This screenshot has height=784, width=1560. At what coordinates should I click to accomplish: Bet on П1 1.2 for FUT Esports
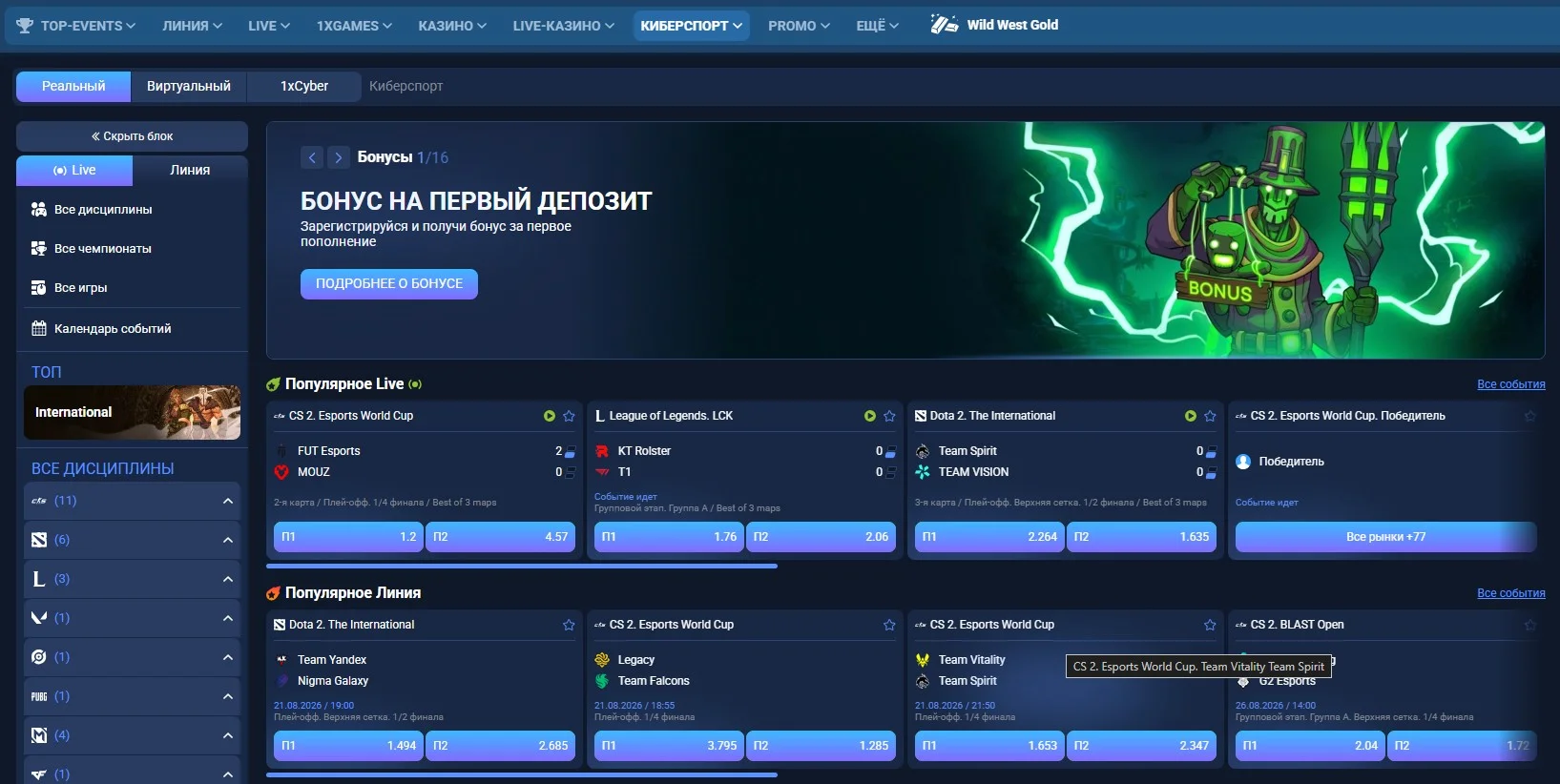(348, 537)
